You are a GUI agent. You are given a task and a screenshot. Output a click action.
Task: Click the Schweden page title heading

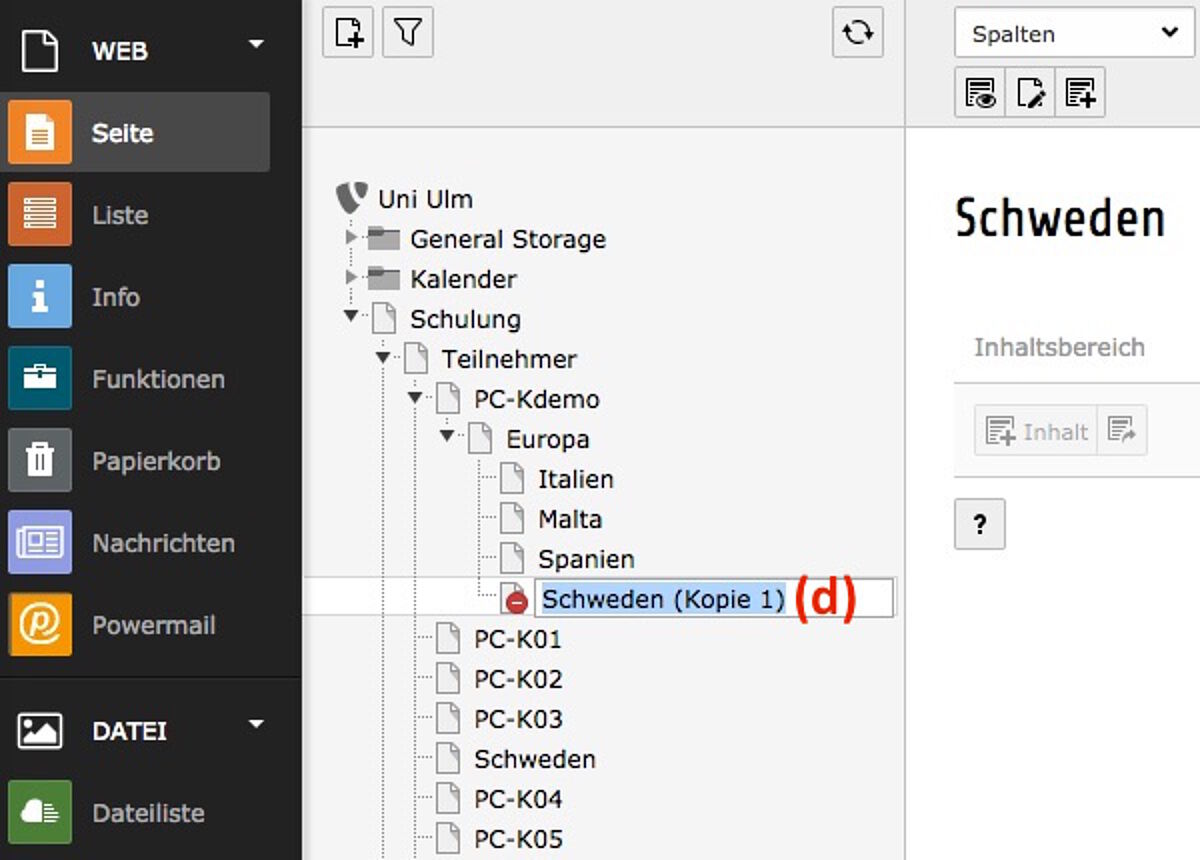click(x=1060, y=217)
